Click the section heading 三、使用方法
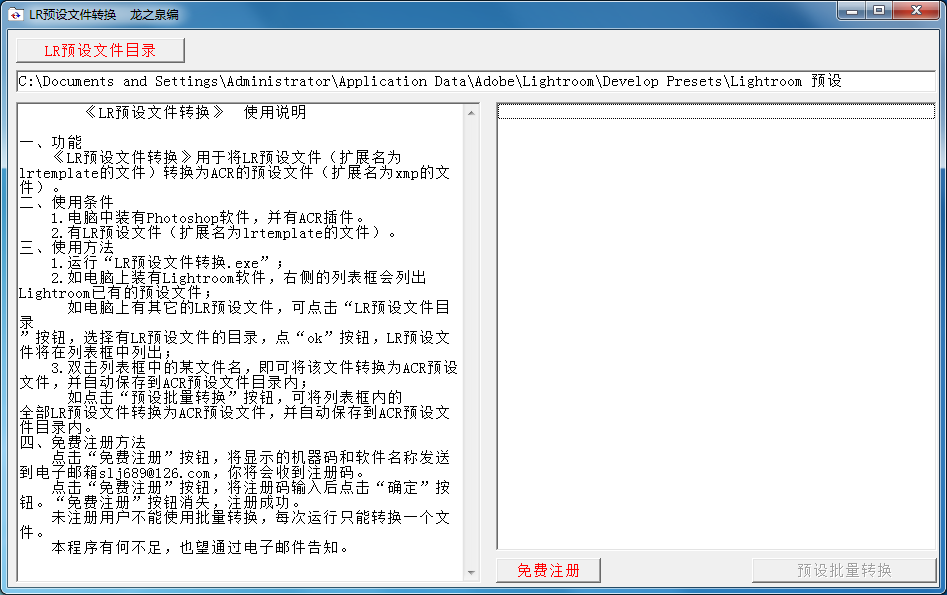 66,248
